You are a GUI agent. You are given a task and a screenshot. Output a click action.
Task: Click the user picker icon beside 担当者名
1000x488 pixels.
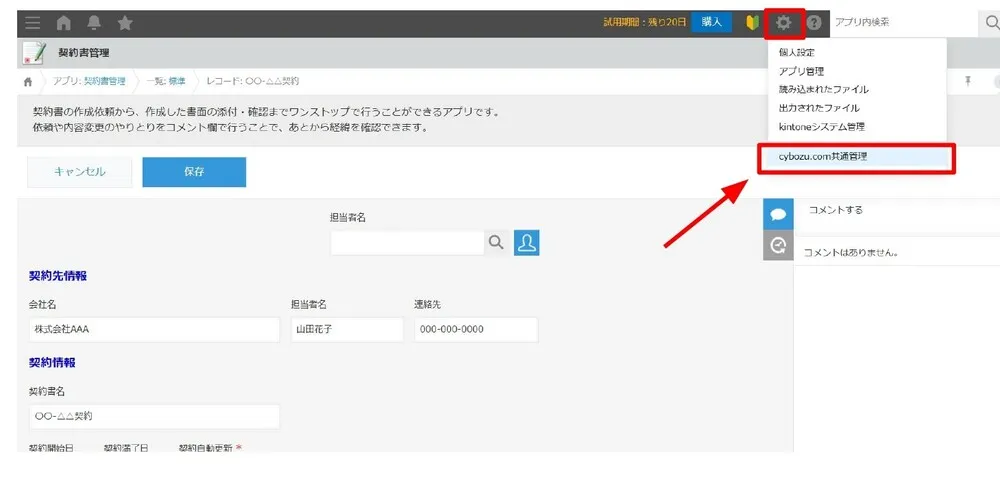[527, 242]
